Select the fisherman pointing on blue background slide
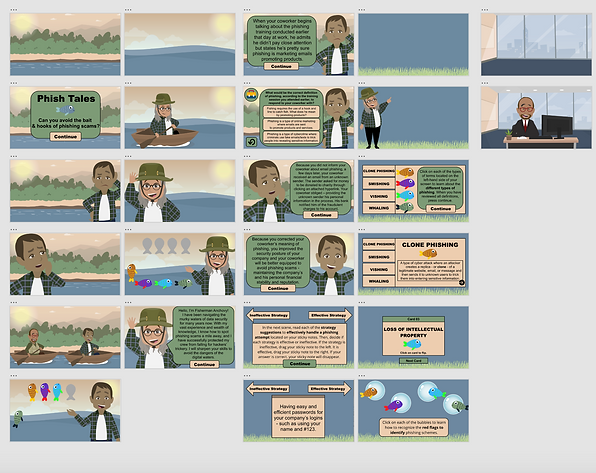The image size is (596, 473). coord(413,117)
